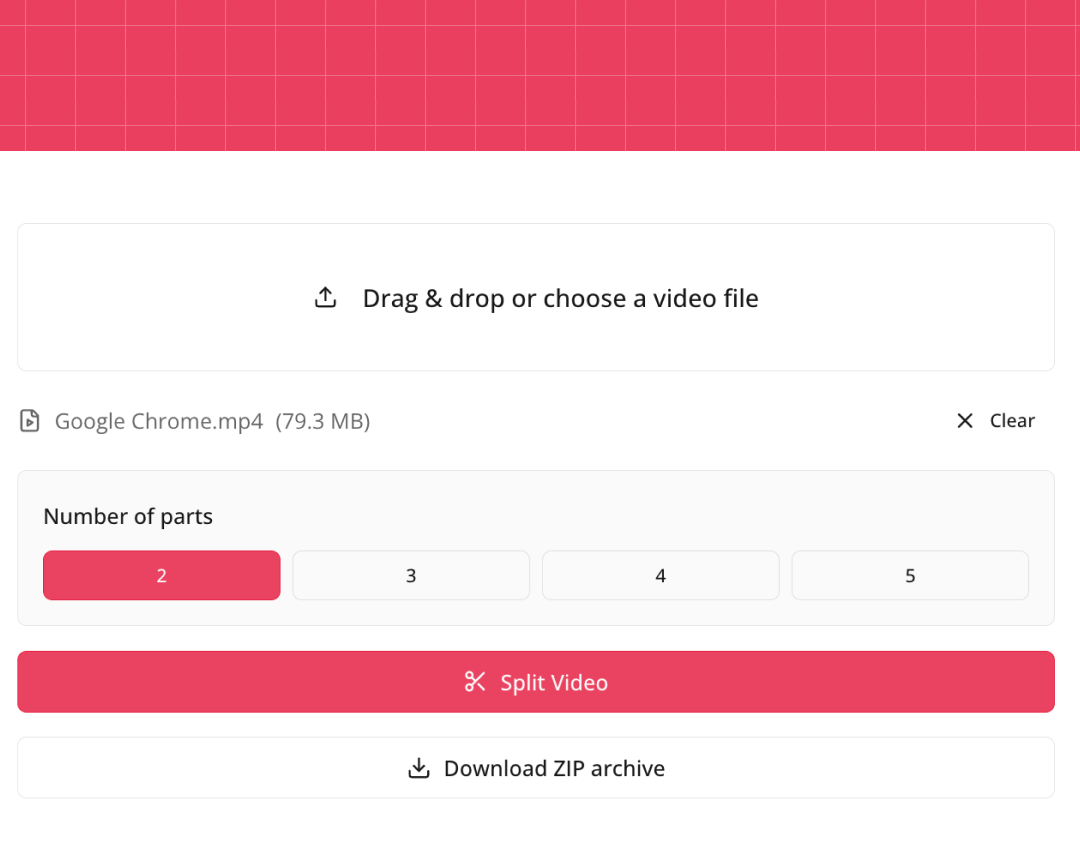Click the red grid banner at top
1080x866 pixels.
click(540, 75)
